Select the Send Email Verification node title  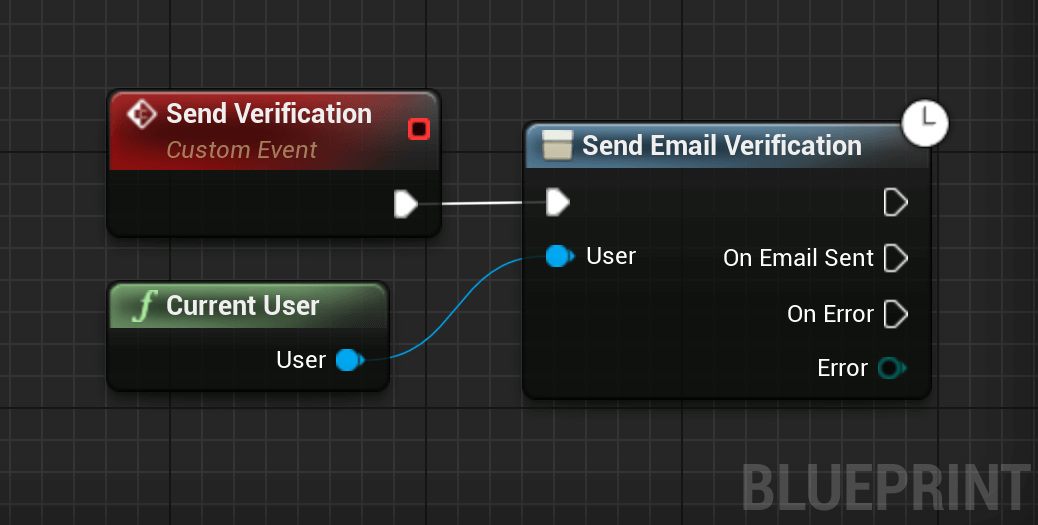click(722, 146)
